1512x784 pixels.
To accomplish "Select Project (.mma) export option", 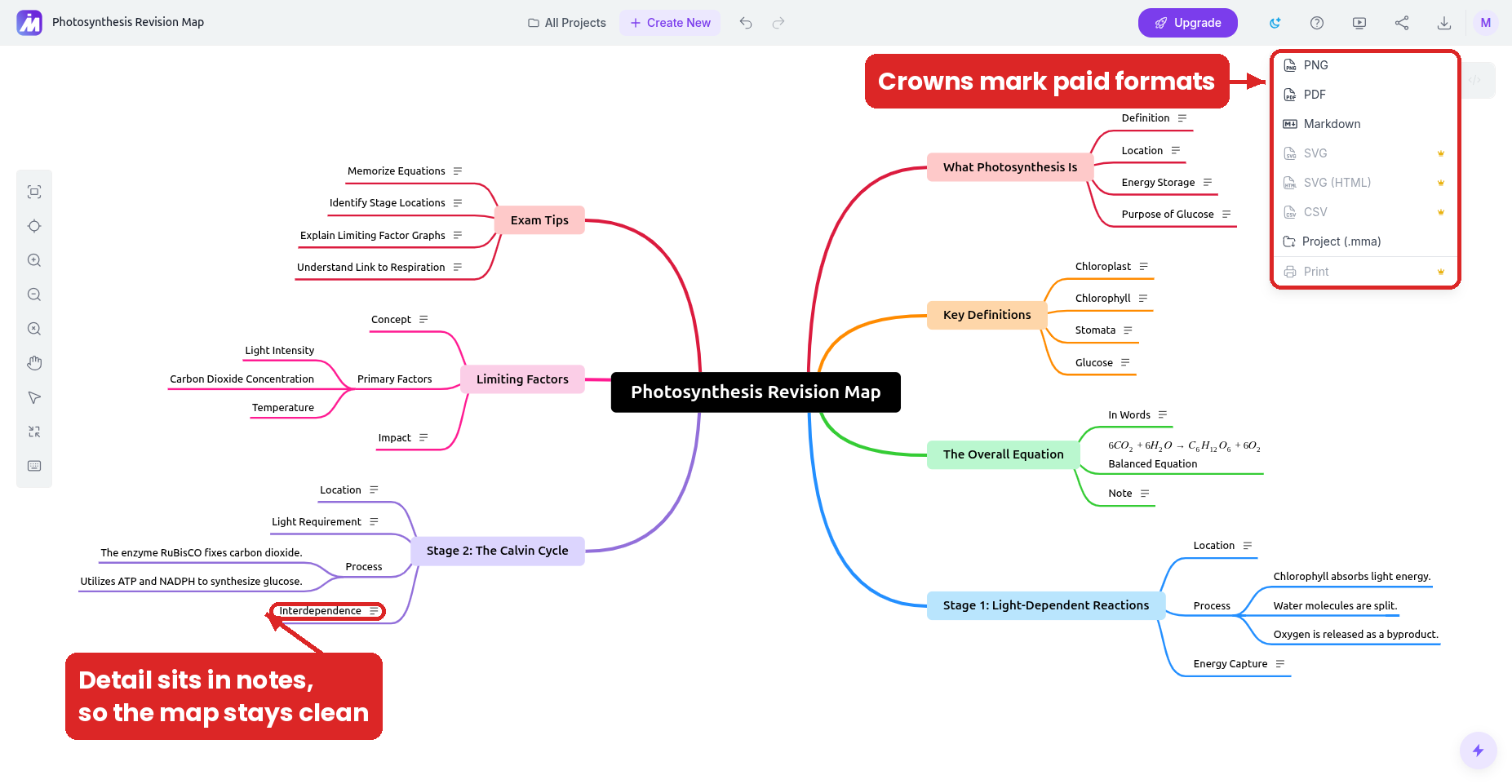I will click(x=1365, y=241).
